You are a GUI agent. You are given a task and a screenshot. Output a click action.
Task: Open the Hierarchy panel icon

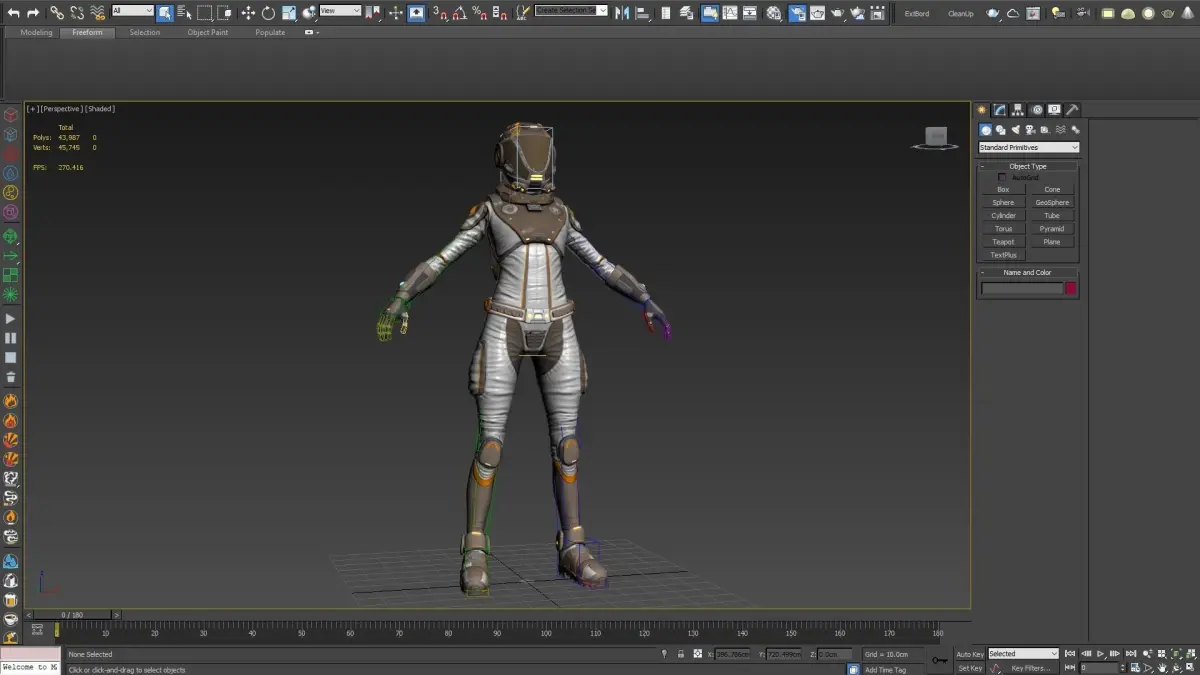1018,110
